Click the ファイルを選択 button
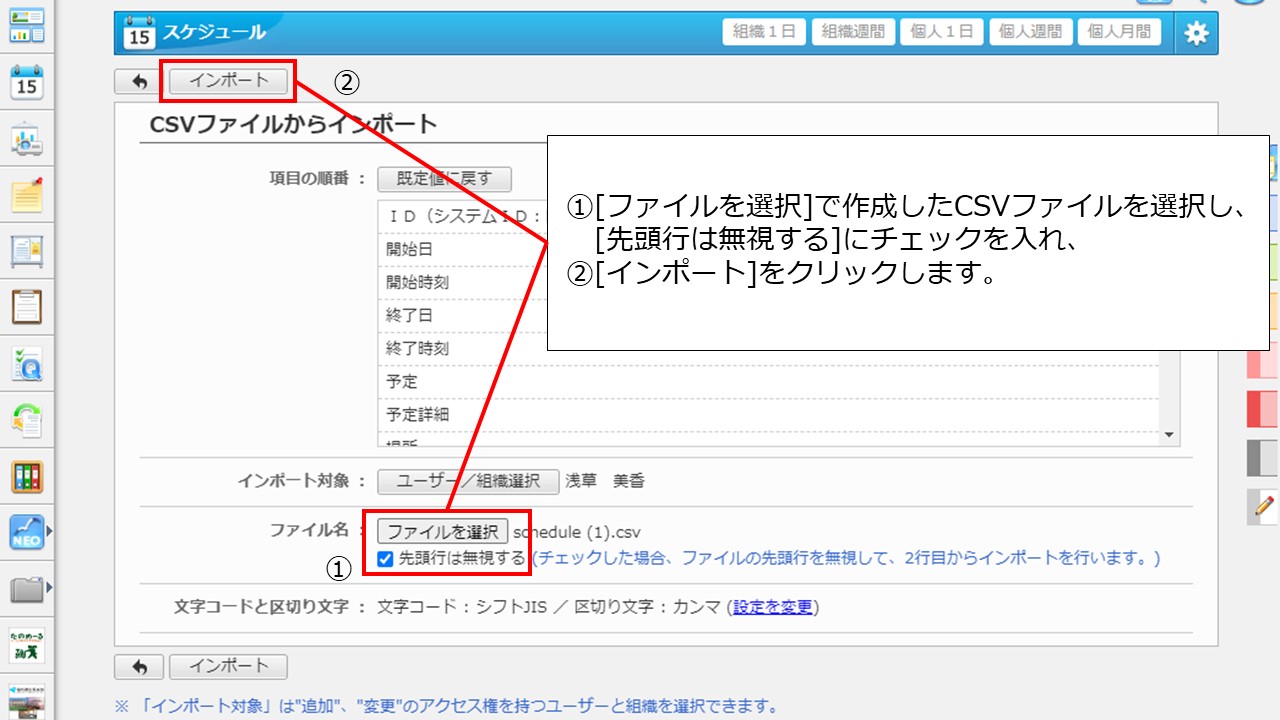Viewport: 1280px width, 720px height. (442, 531)
